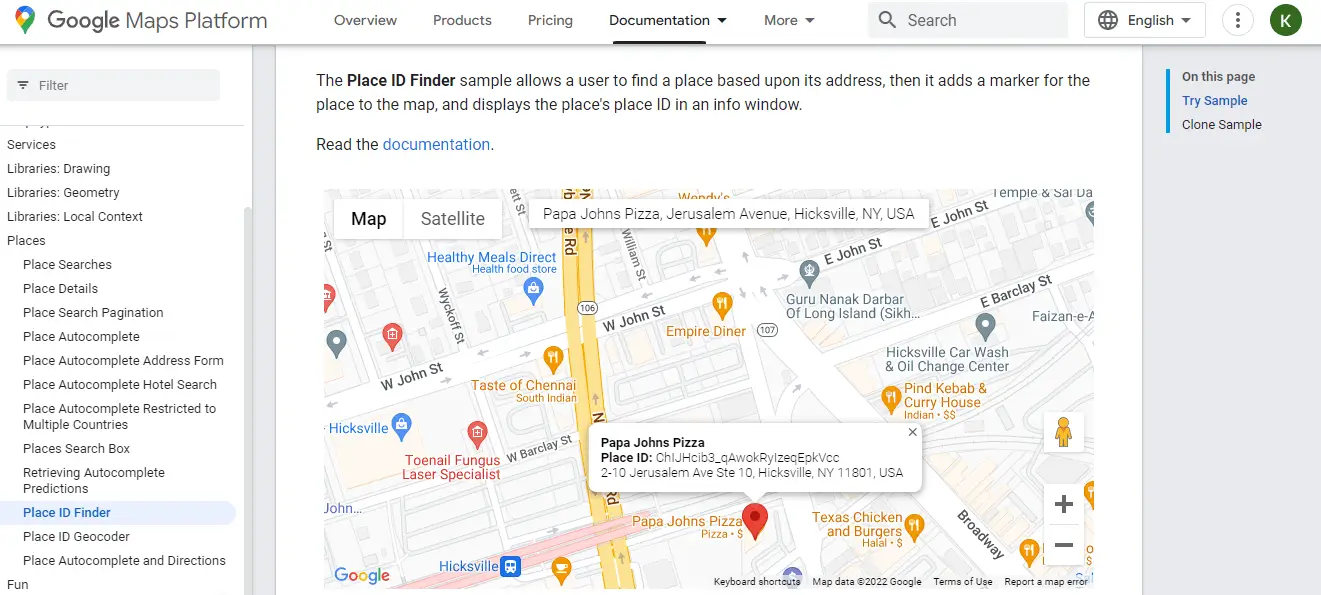Click the Hicksville Car Wash gray pin
1321x595 pixels.
point(985,325)
